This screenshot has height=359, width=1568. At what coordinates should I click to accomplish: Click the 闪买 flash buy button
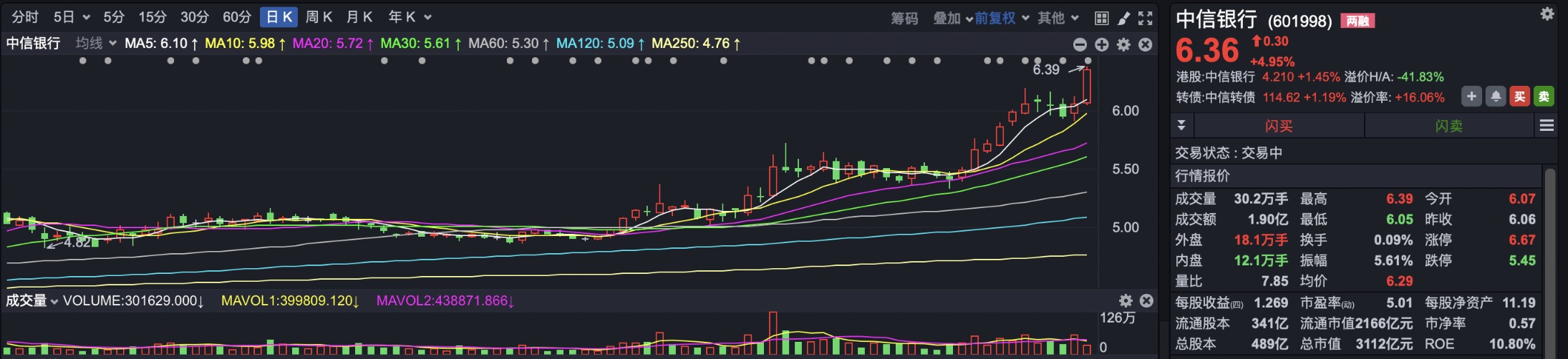pyautogui.click(x=1279, y=126)
